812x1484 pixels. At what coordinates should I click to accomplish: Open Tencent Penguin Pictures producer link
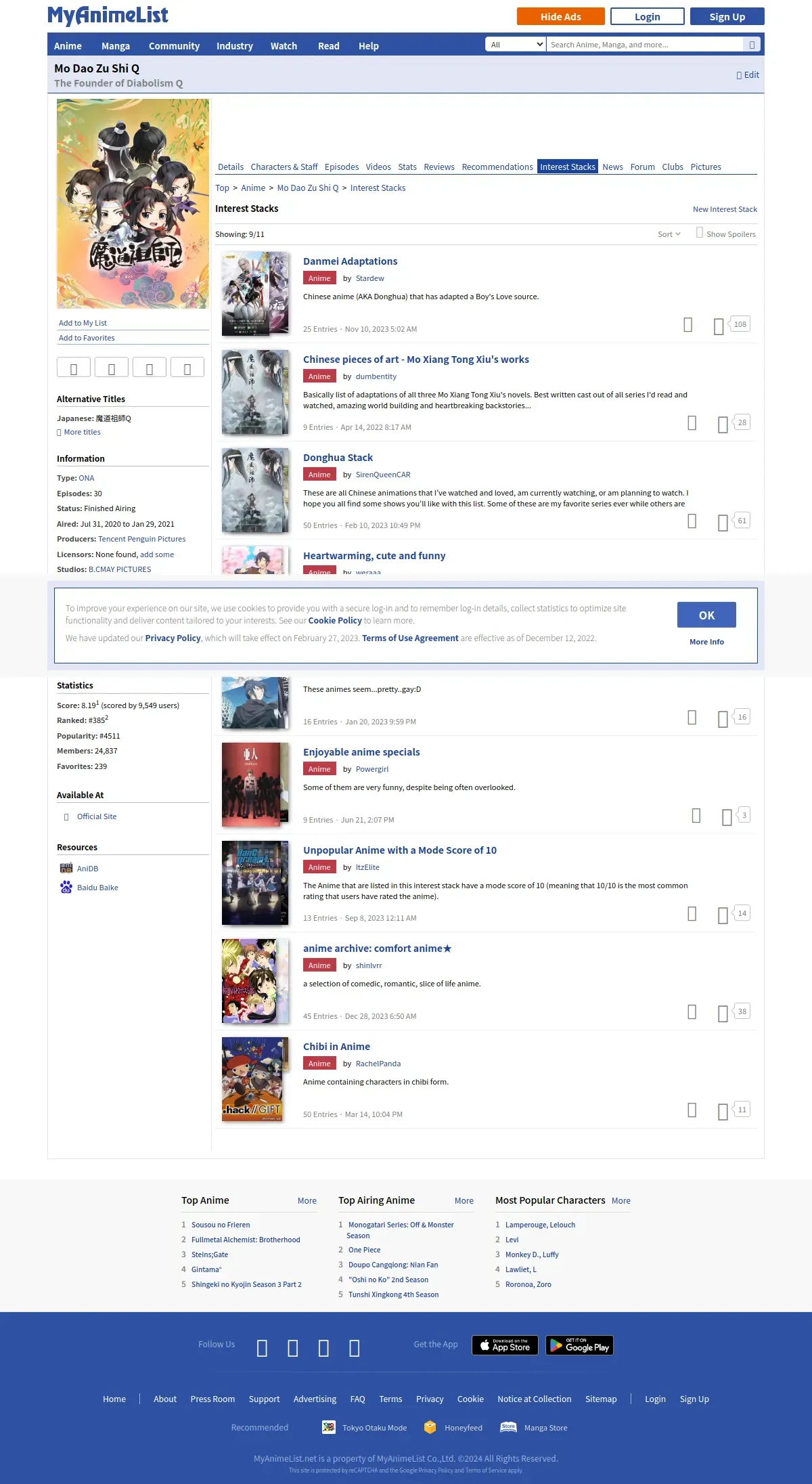142,539
